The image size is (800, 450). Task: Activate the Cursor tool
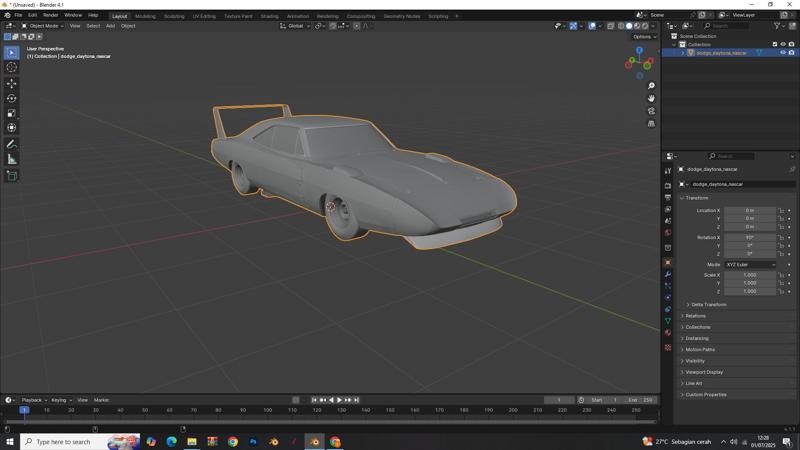(x=12, y=67)
